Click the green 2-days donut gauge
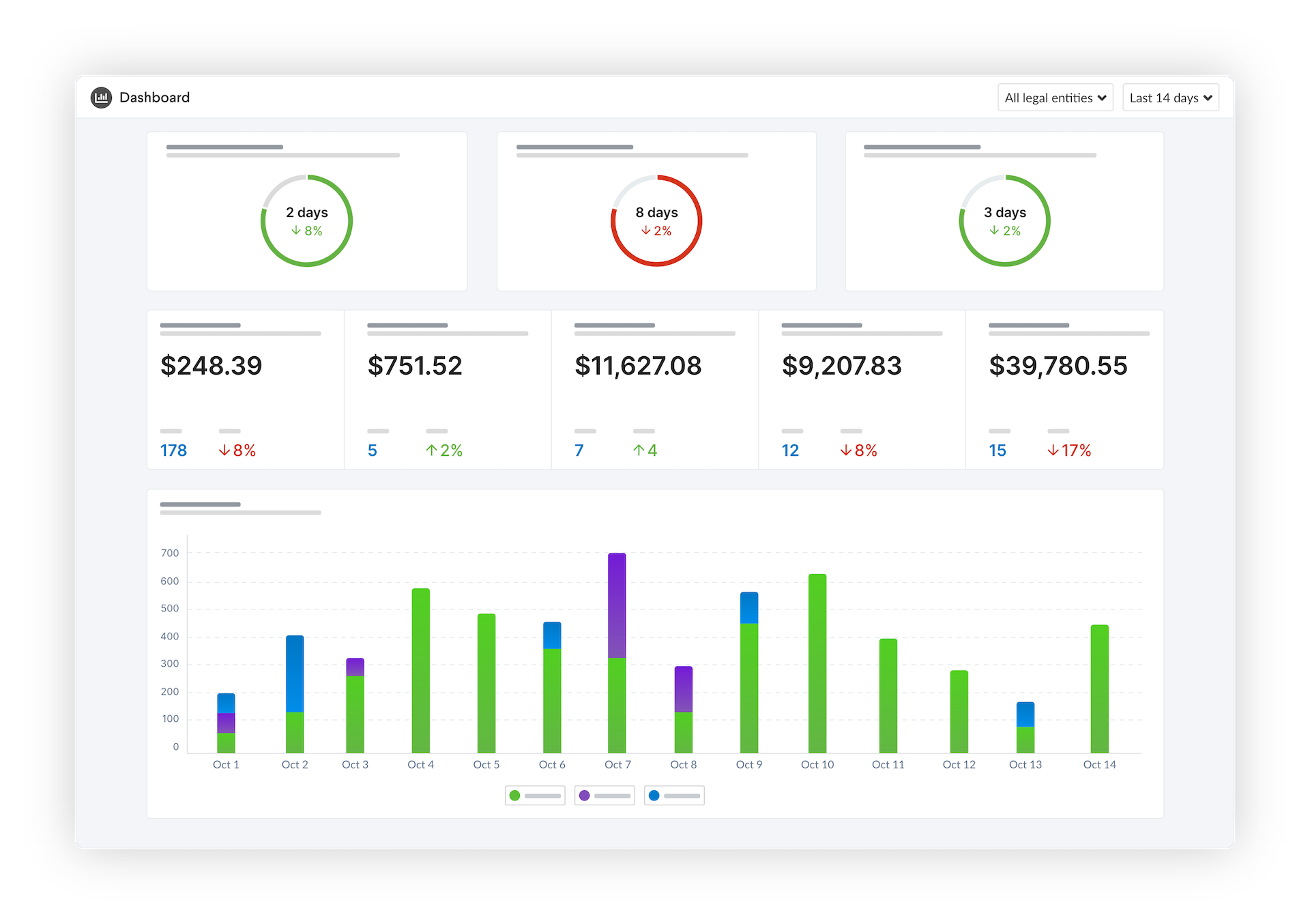The height and width of the screenshot is (924, 1310). pyautogui.click(x=307, y=220)
